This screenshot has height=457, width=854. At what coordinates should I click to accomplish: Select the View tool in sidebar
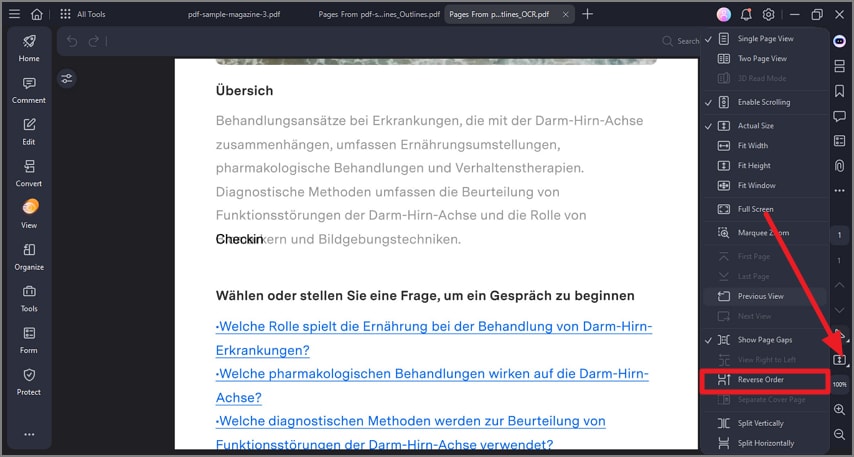coord(29,215)
